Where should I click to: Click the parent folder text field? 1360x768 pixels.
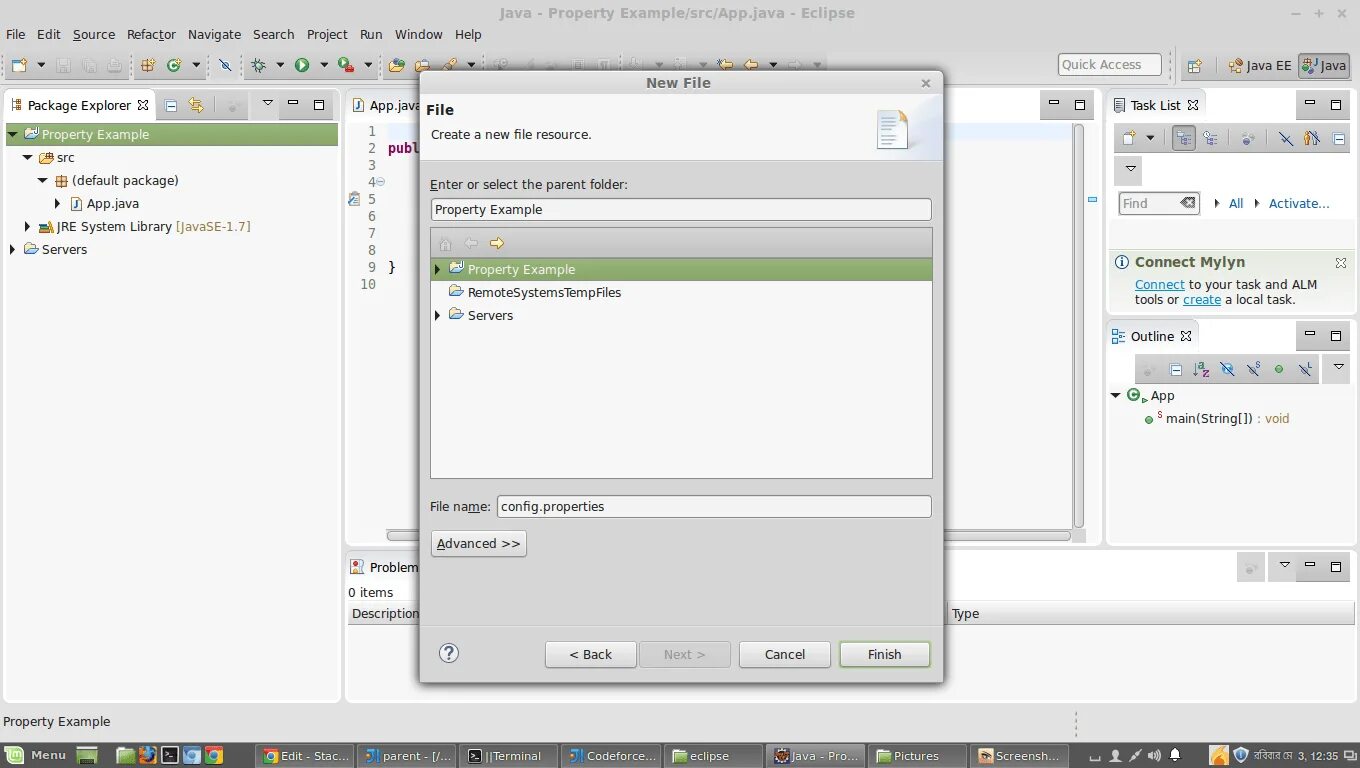pyautogui.click(x=681, y=209)
